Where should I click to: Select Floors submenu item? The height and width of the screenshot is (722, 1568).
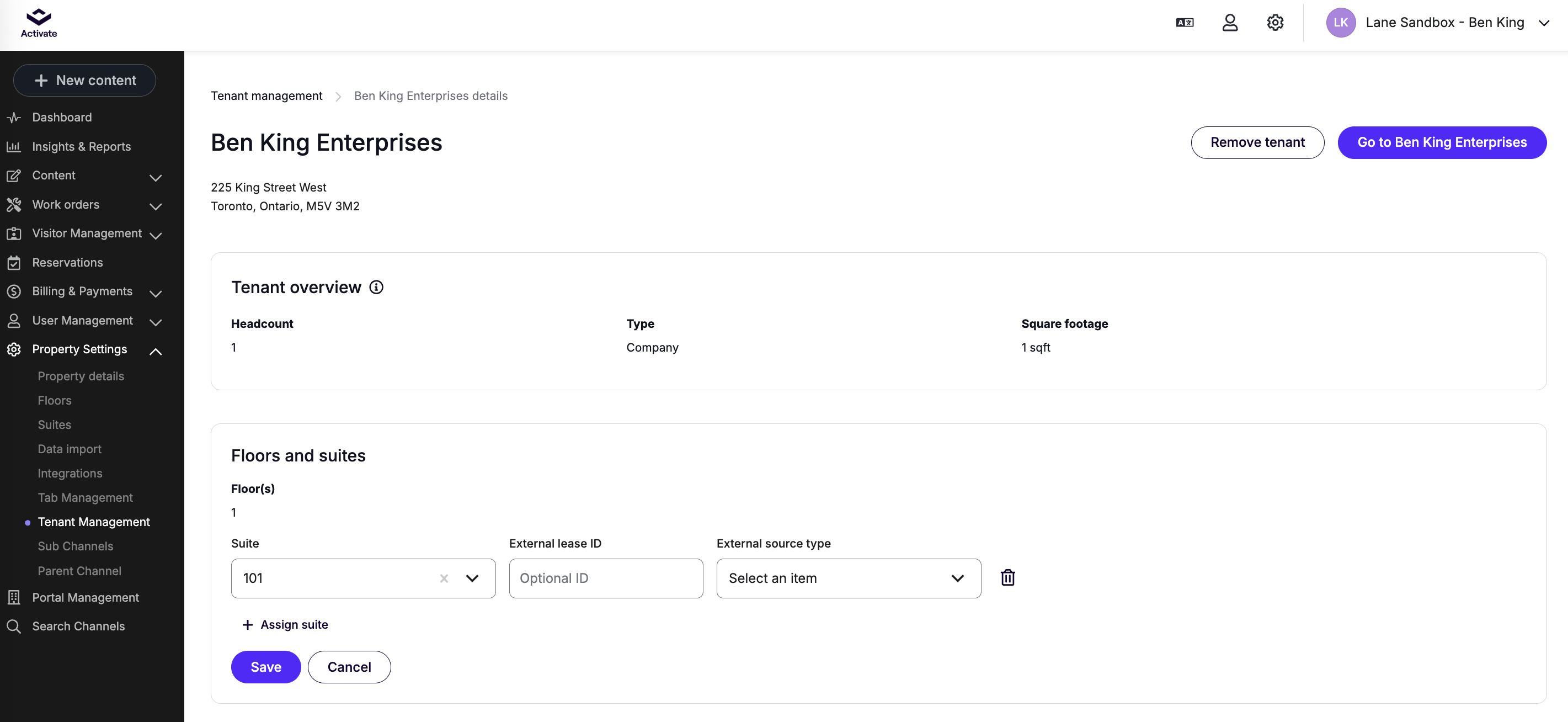(x=55, y=401)
